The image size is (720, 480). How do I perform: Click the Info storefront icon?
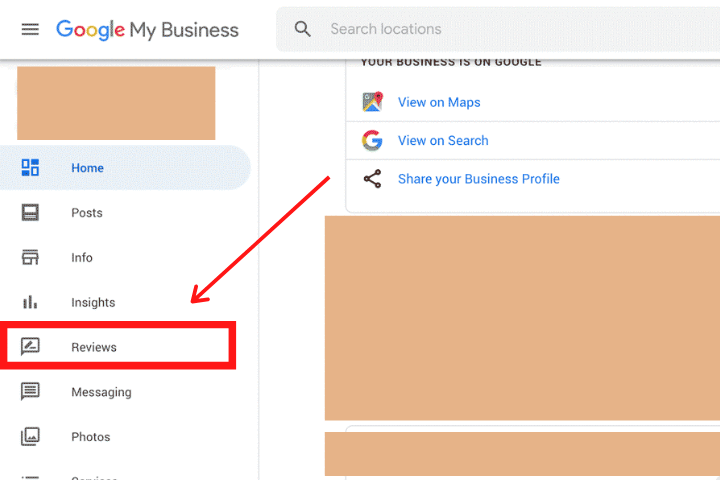[30, 257]
